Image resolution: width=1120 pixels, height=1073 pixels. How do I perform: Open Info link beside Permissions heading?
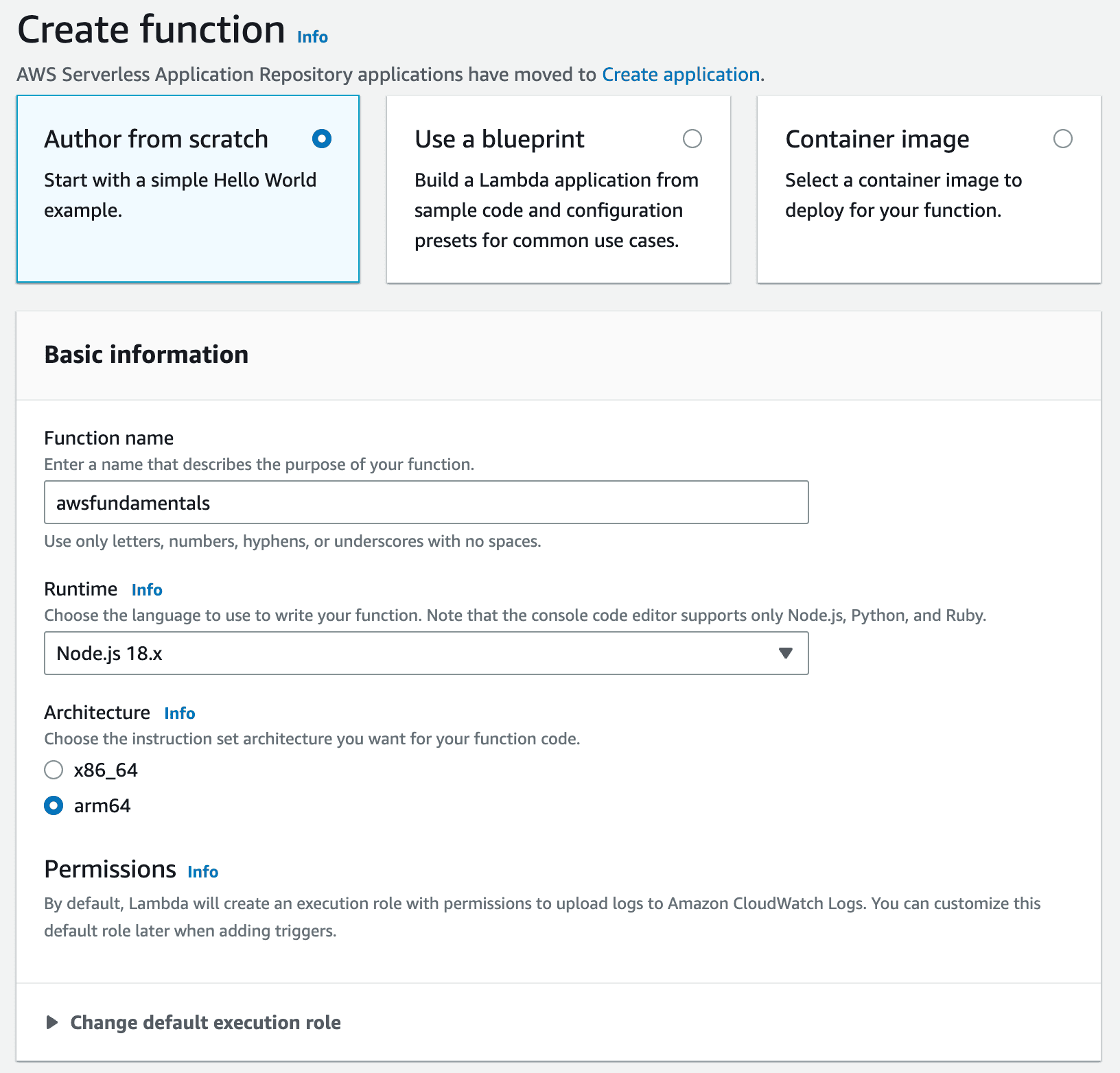pos(203,871)
